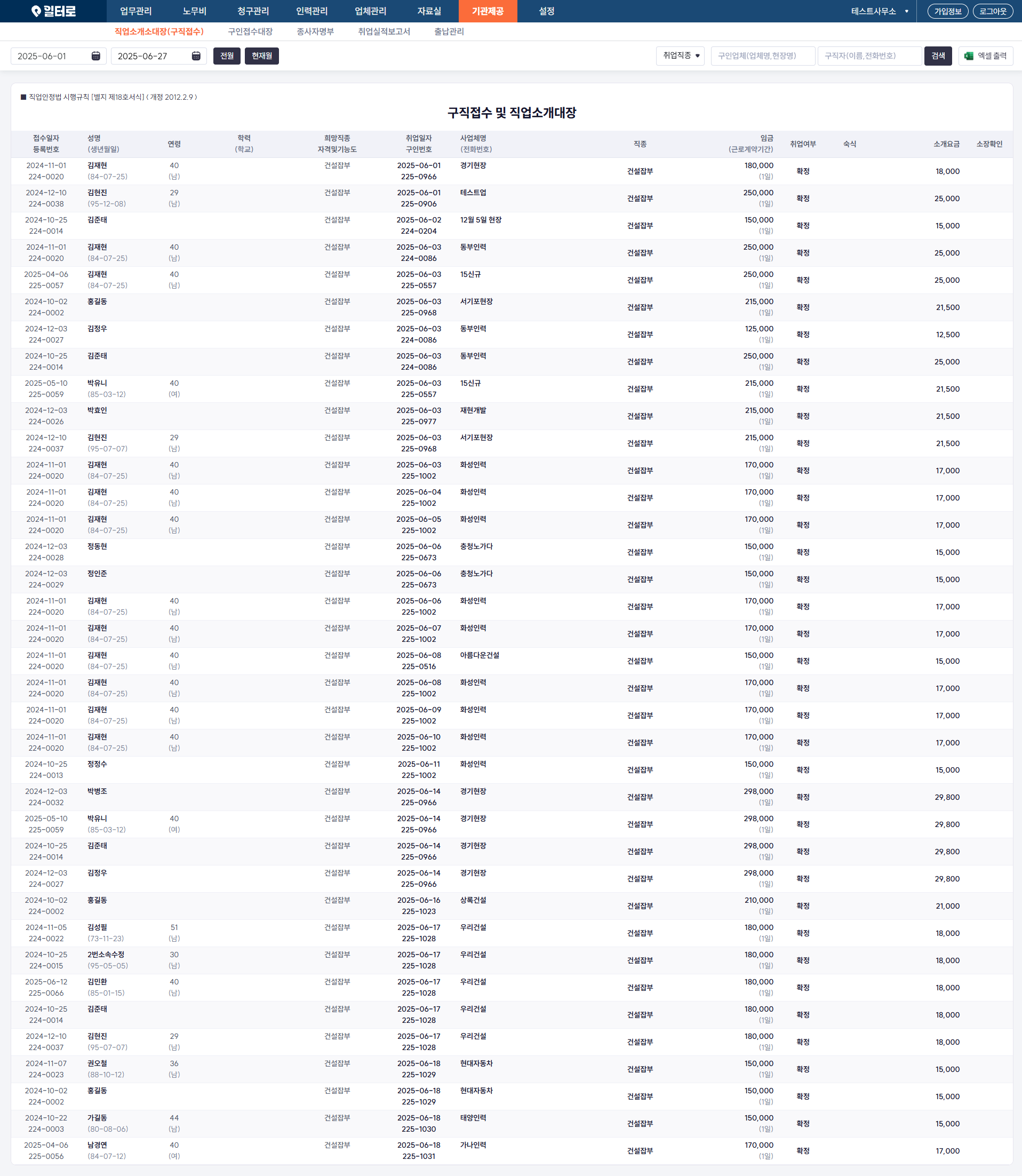Open the 출납관리 tab
The image size is (1022, 1176).
449,32
